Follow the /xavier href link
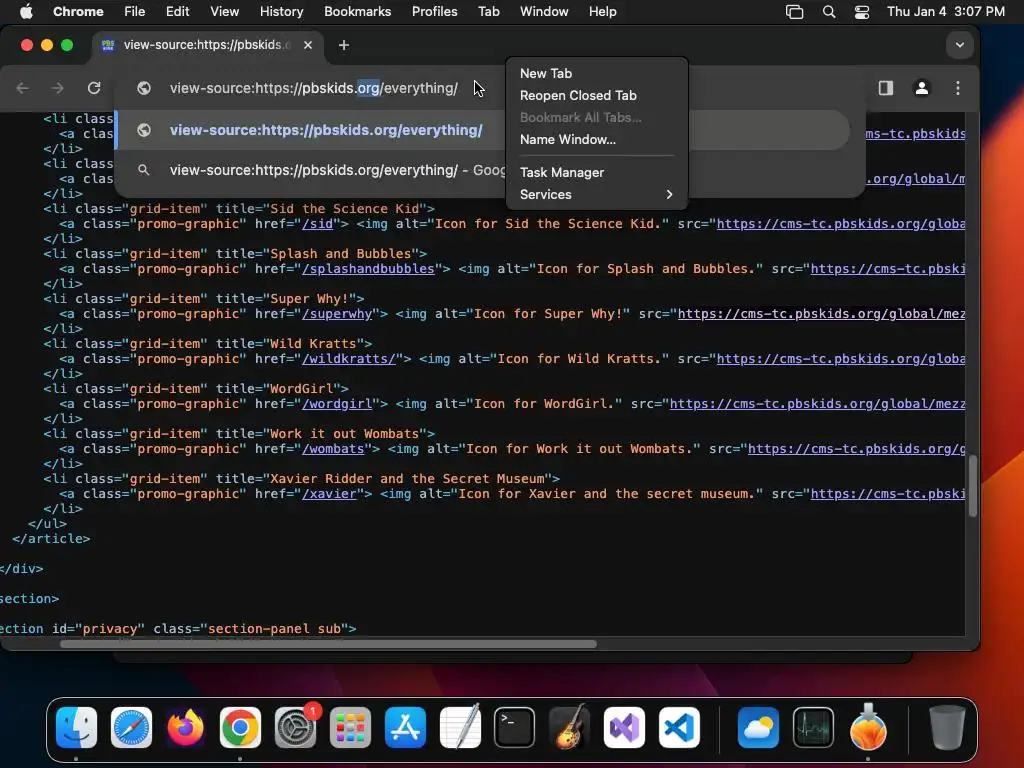1024x768 pixels. [329, 494]
